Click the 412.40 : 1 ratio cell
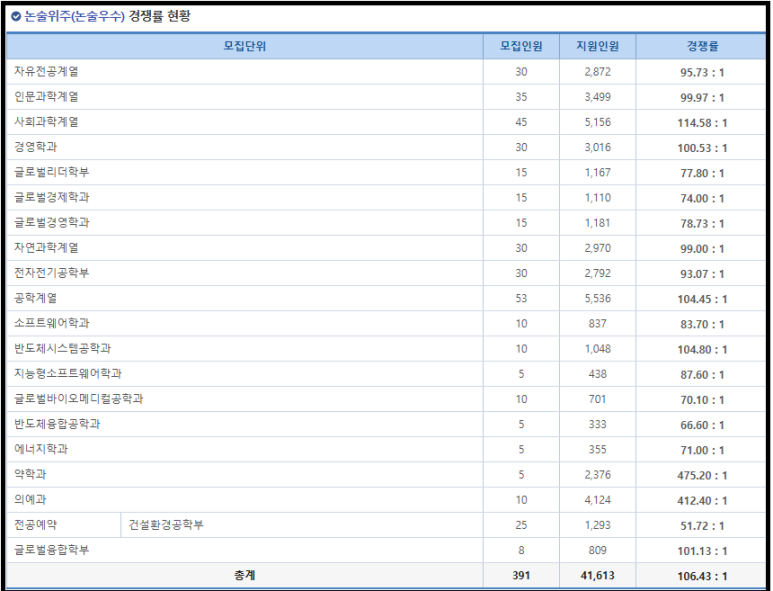 coord(702,500)
